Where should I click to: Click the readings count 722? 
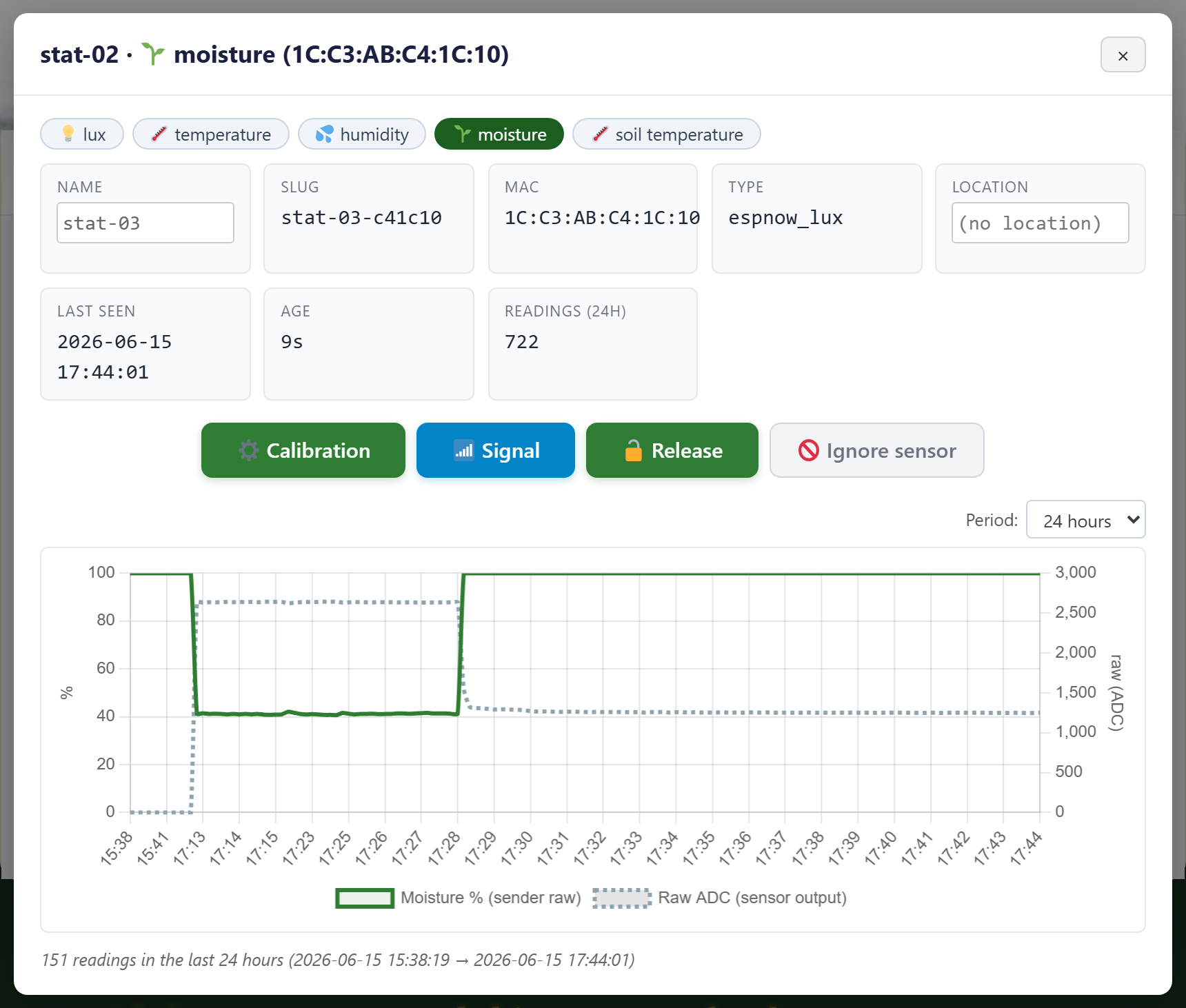521,342
